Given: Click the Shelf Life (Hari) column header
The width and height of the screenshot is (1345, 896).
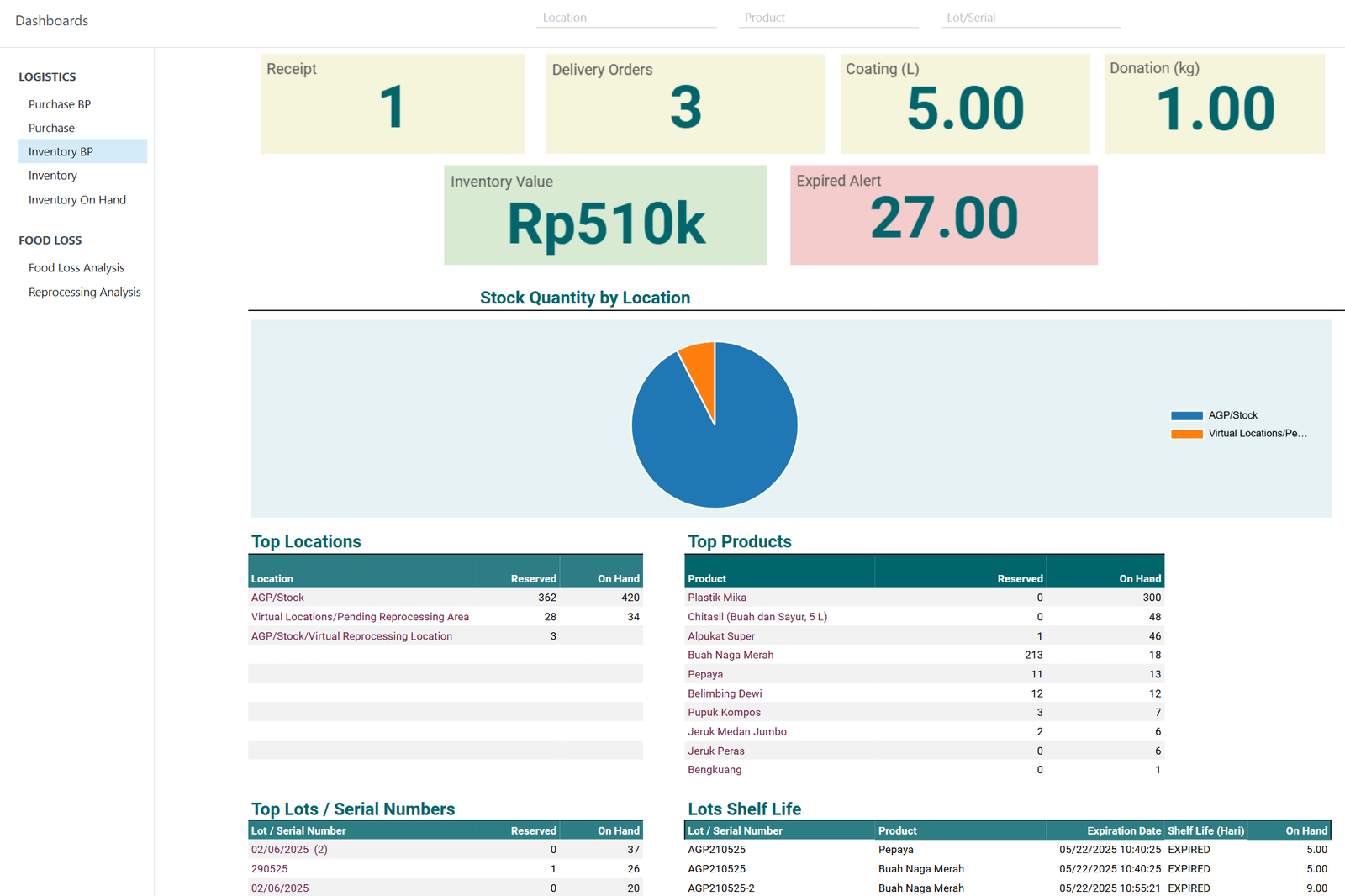Looking at the screenshot, I should (x=1205, y=830).
